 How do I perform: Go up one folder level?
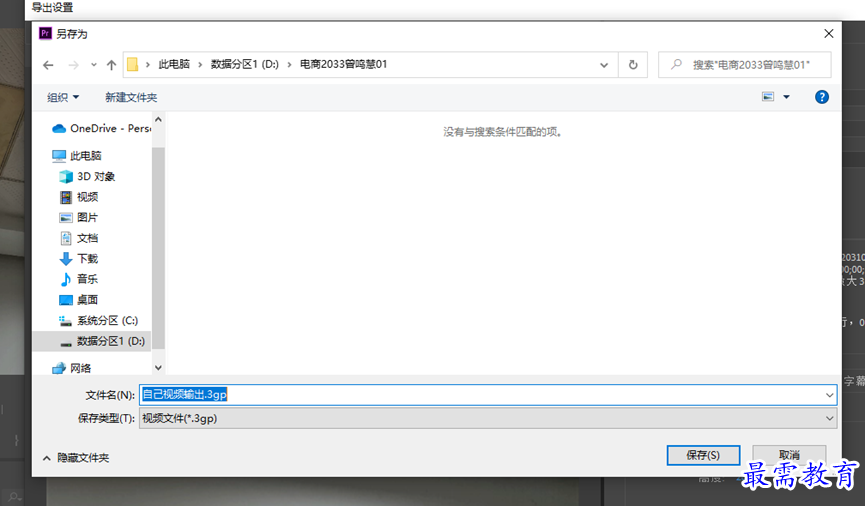click(111, 65)
